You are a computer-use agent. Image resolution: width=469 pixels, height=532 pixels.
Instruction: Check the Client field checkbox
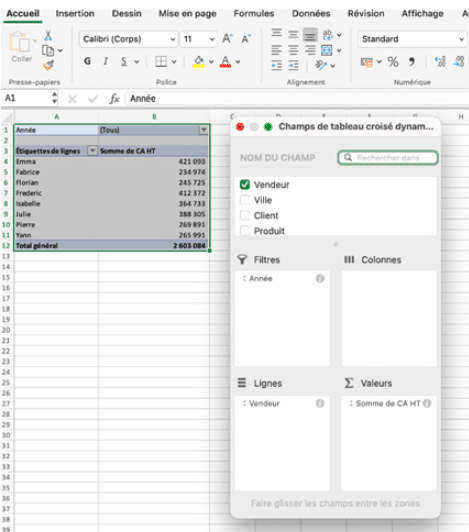[245, 215]
